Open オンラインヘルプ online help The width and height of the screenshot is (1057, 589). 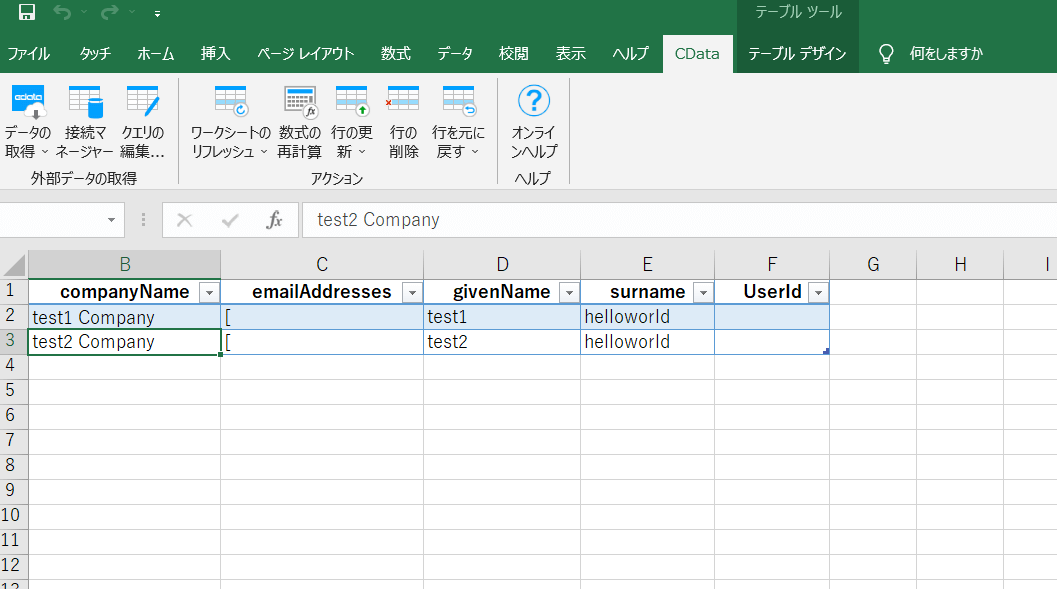(x=534, y=103)
